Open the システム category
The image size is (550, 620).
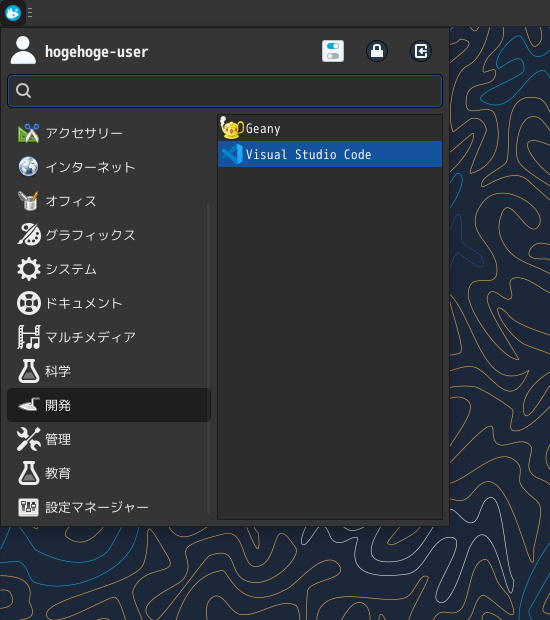(x=109, y=269)
